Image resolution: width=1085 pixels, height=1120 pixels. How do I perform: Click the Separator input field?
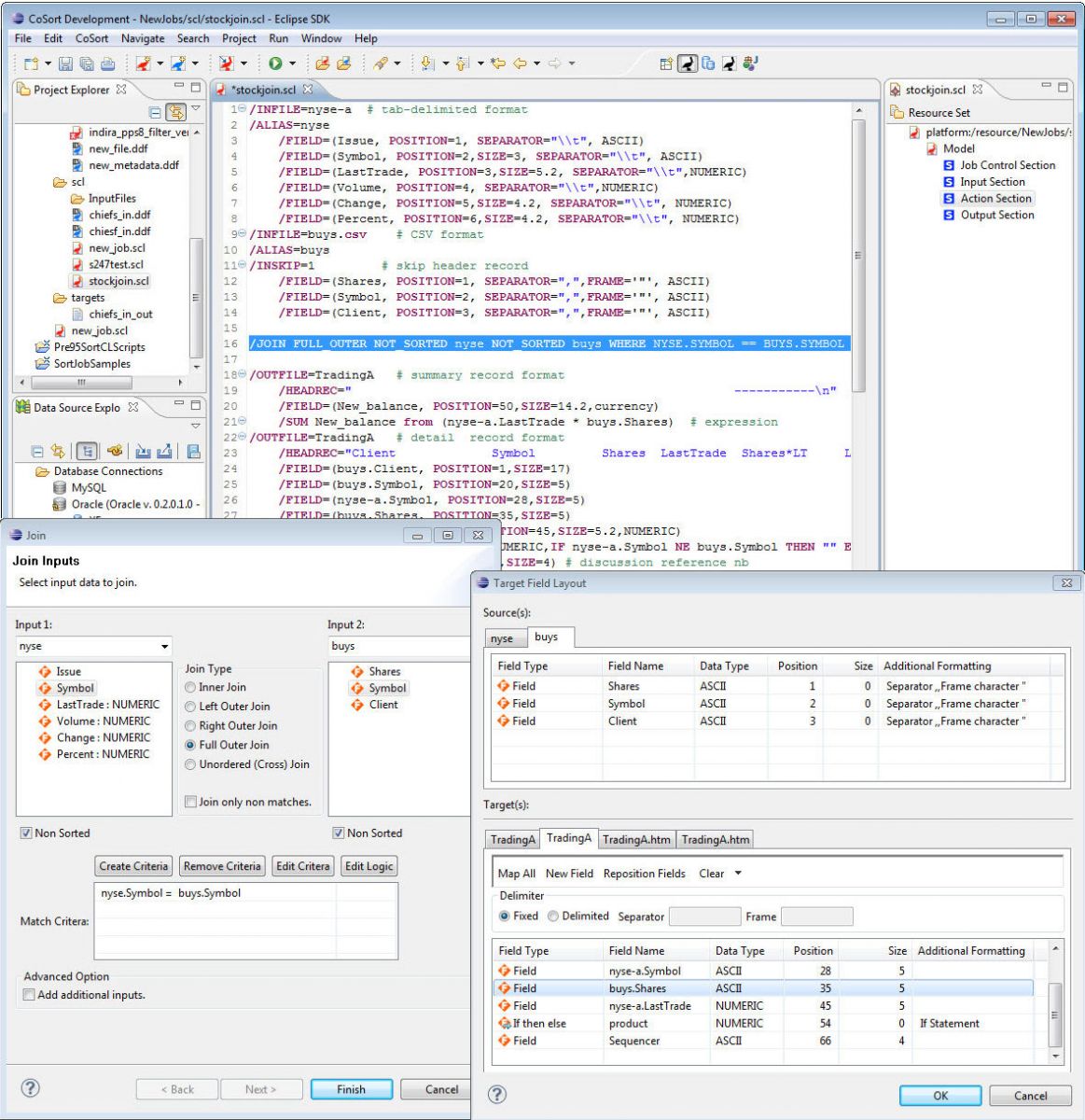(705, 917)
